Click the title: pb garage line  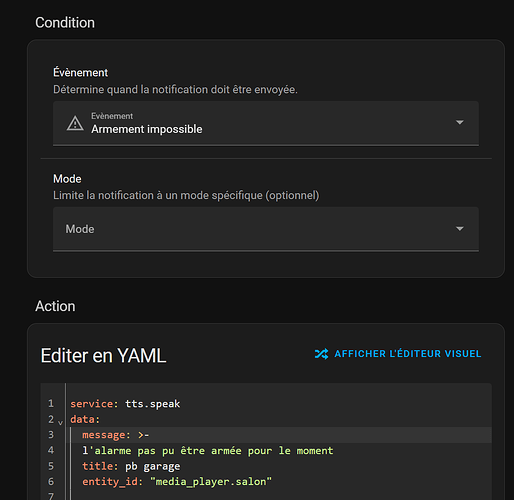131,466
